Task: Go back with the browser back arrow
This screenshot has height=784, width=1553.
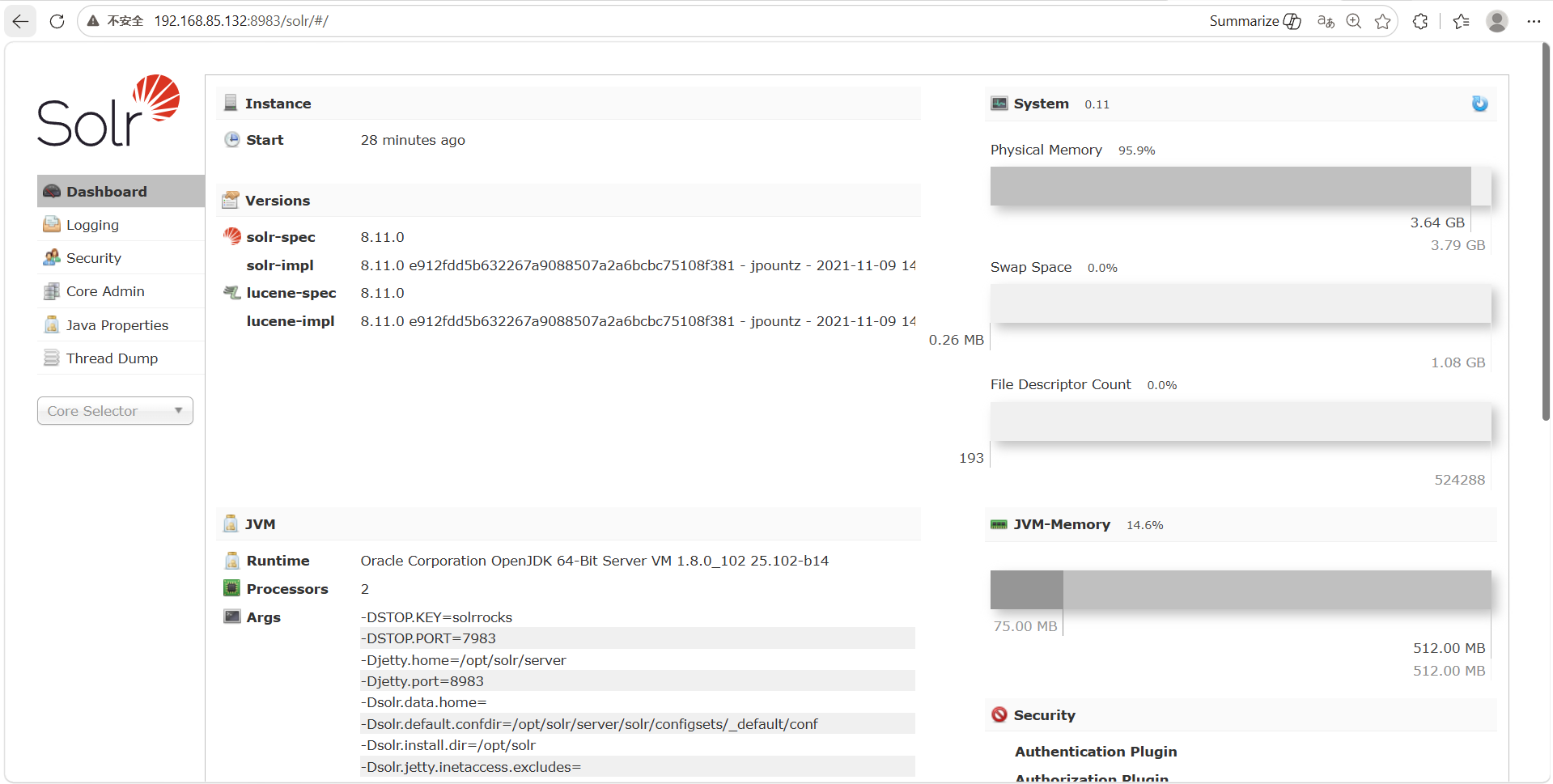Action: coord(20,21)
